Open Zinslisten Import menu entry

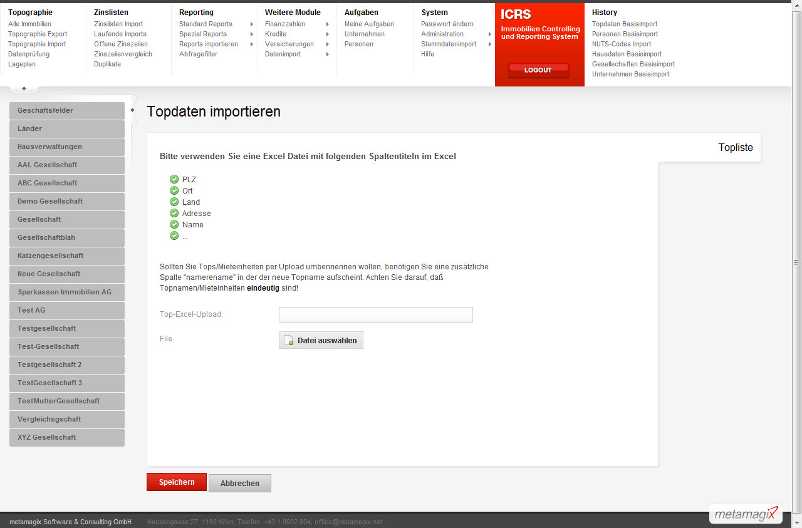(x=118, y=24)
